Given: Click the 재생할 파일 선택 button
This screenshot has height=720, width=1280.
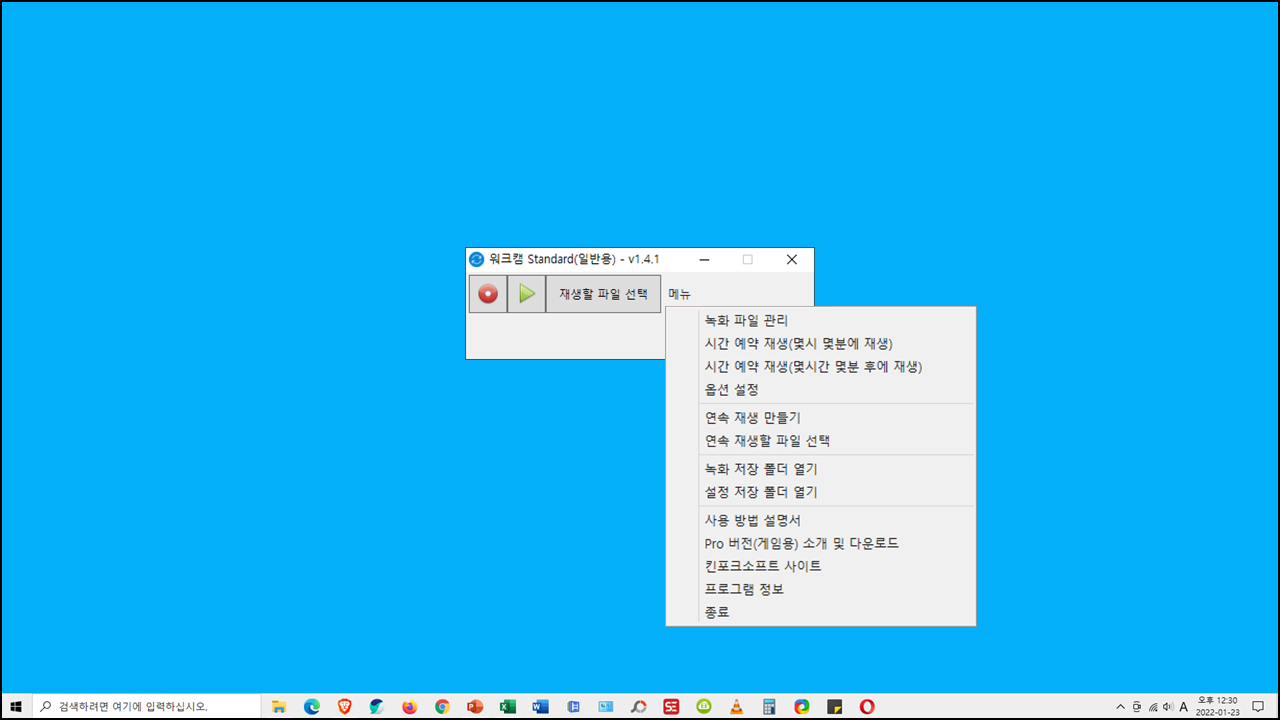Looking at the screenshot, I should pos(603,294).
